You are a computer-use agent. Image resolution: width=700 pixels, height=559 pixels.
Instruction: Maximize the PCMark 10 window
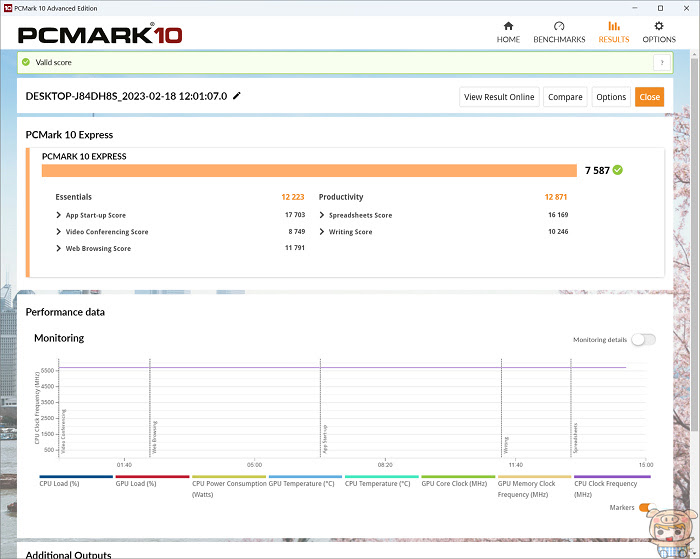point(660,8)
